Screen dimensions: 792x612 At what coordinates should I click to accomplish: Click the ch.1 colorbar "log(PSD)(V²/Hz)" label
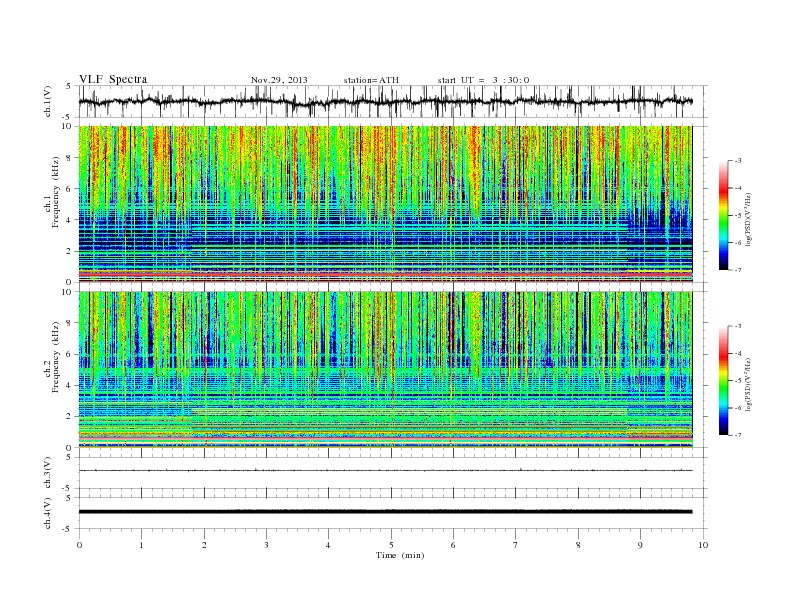point(749,220)
